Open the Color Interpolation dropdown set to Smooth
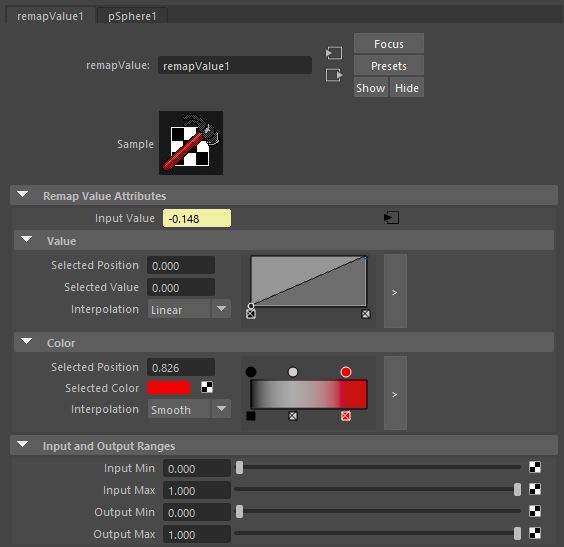 pyautogui.click(x=189, y=409)
